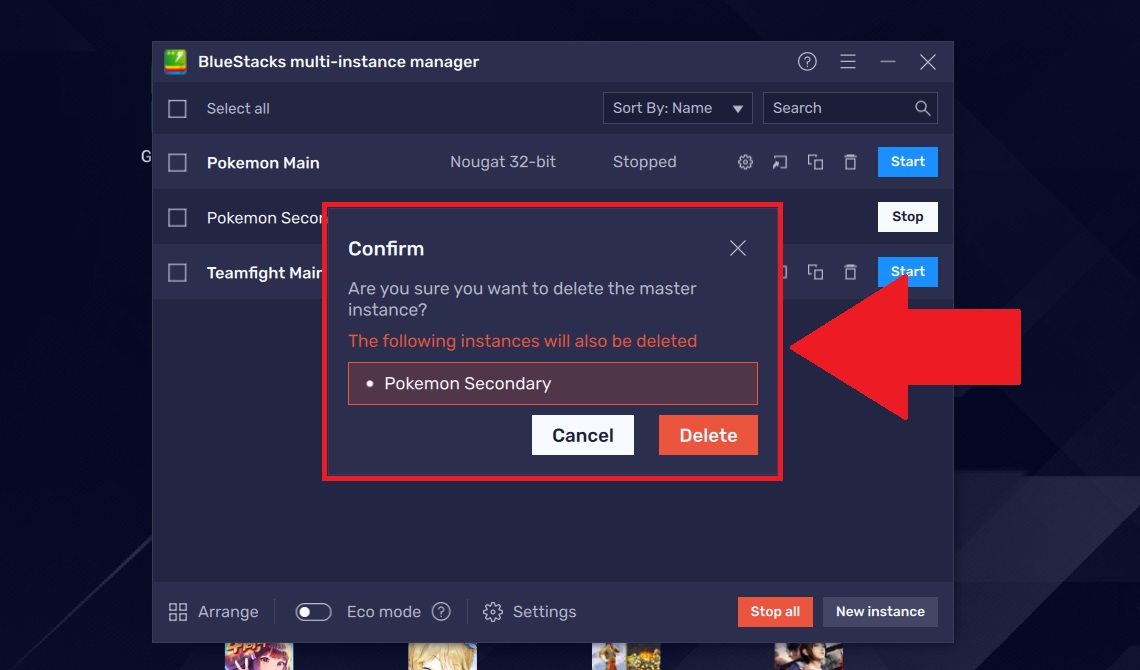Start the Pokemon Main instance
Screen dimensions: 1140x670
tap(907, 161)
